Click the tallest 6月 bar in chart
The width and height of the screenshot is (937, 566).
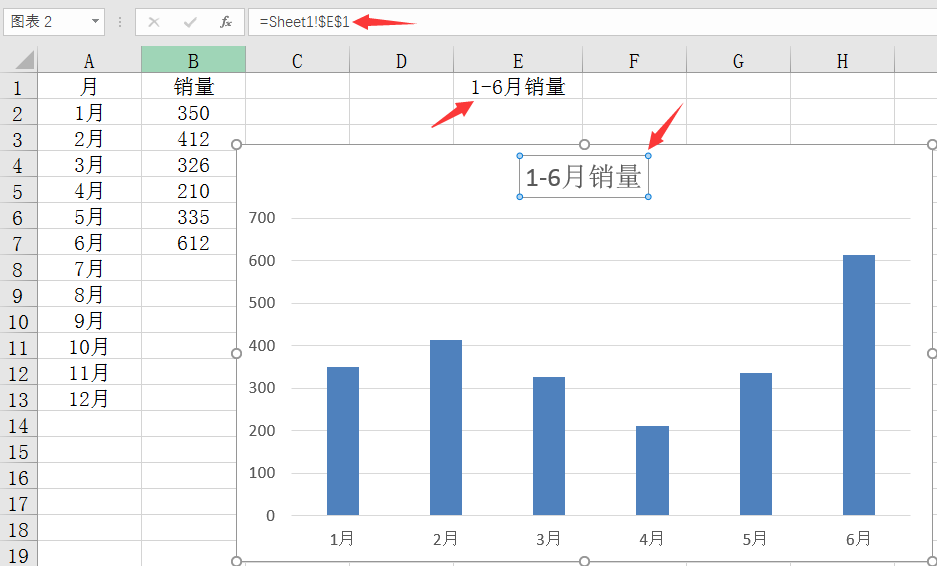[859, 385]
